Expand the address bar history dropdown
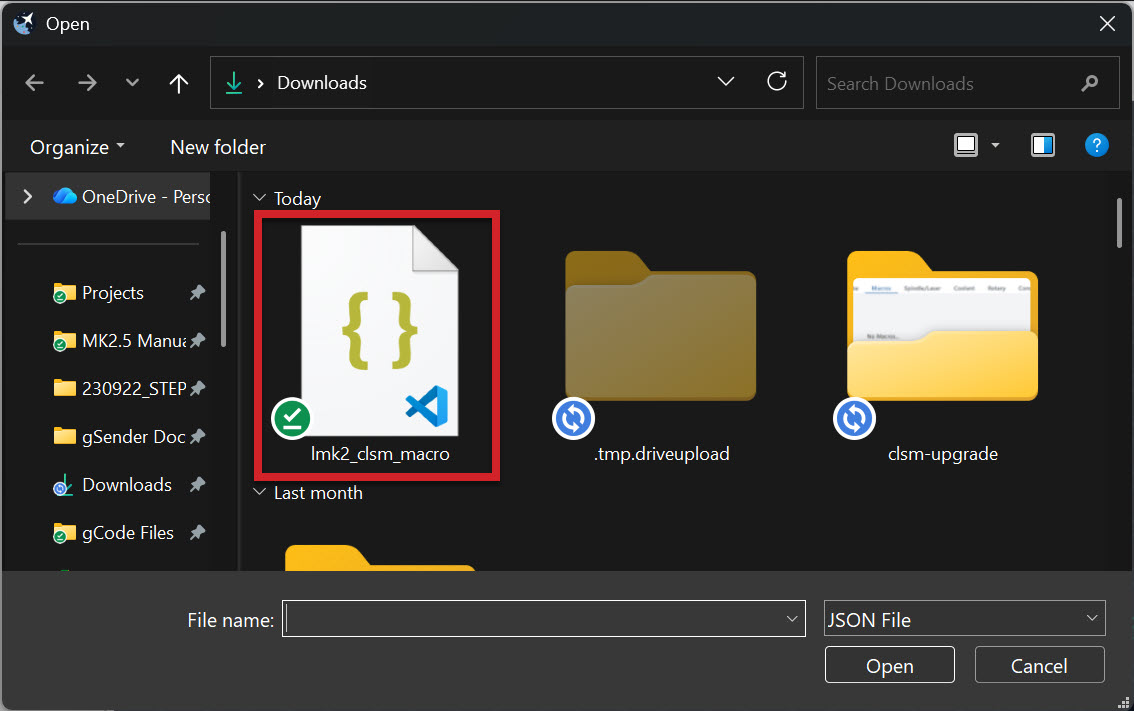 [x=727, y=82]
